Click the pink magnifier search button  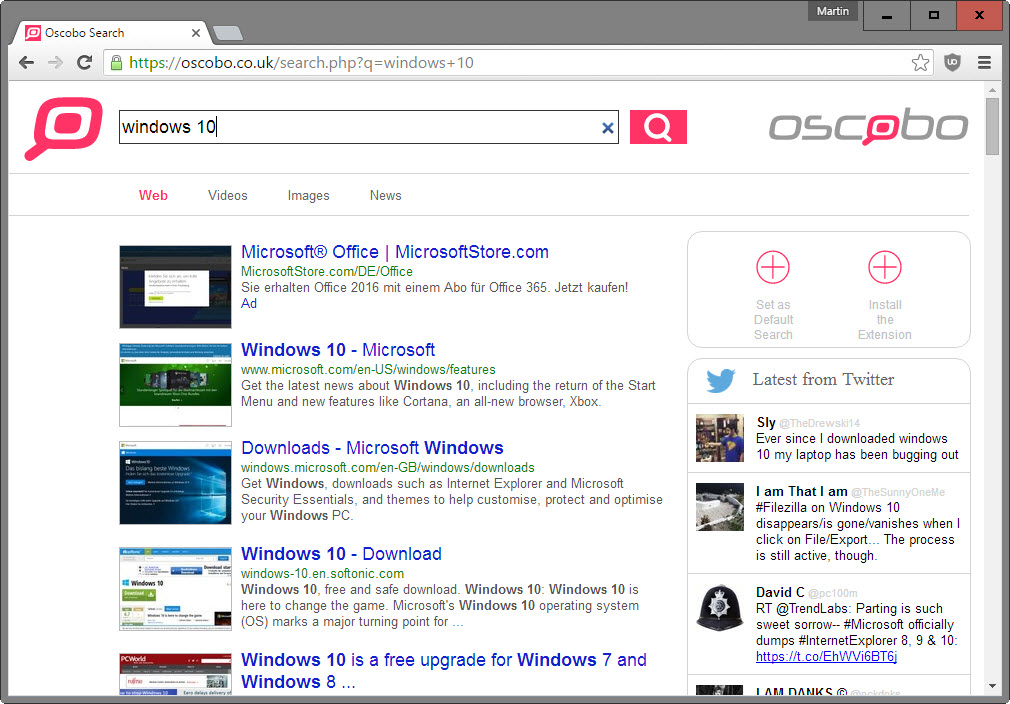click(x=658, y=127)
